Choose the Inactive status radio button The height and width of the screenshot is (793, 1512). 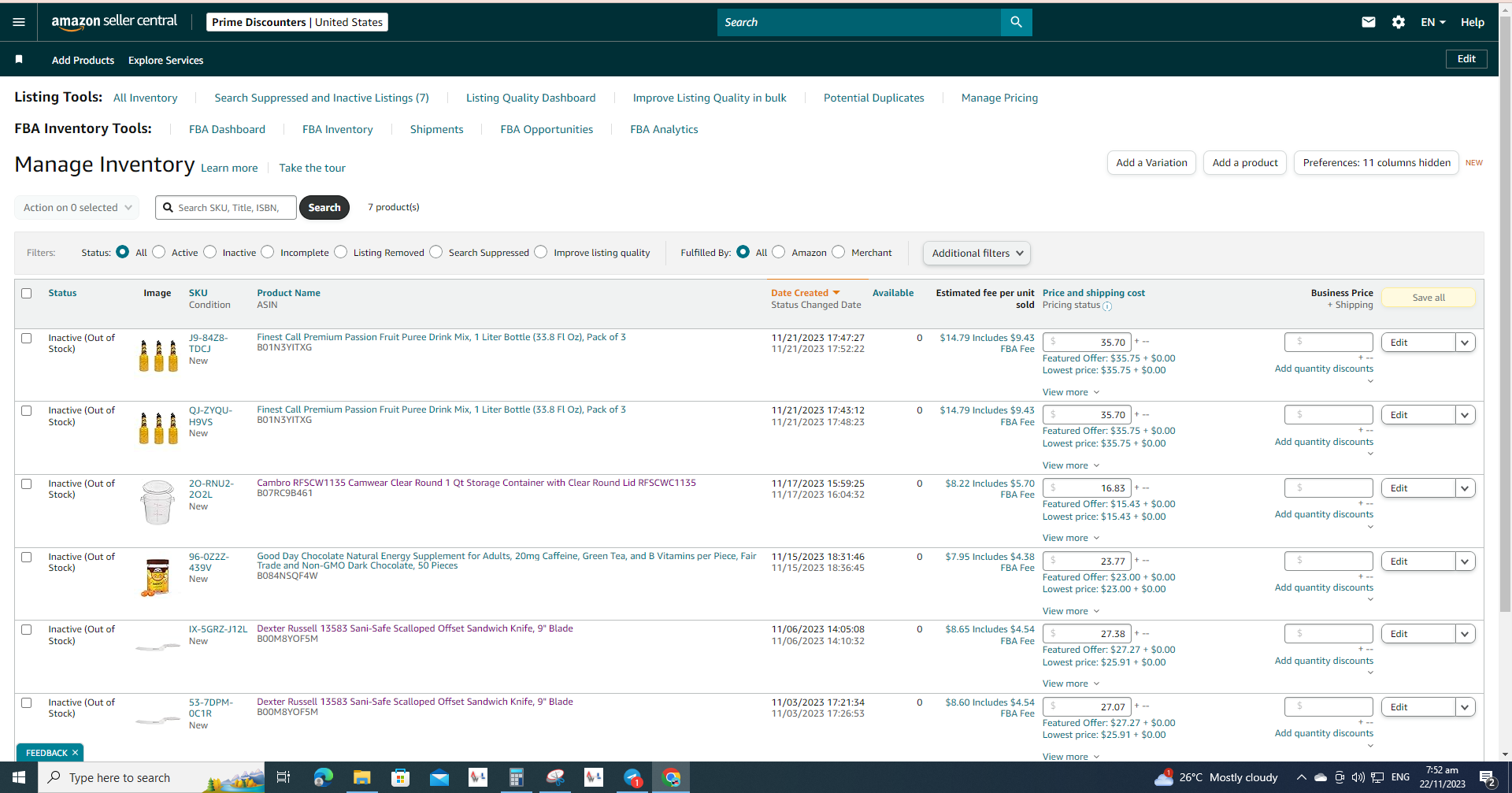209,252
